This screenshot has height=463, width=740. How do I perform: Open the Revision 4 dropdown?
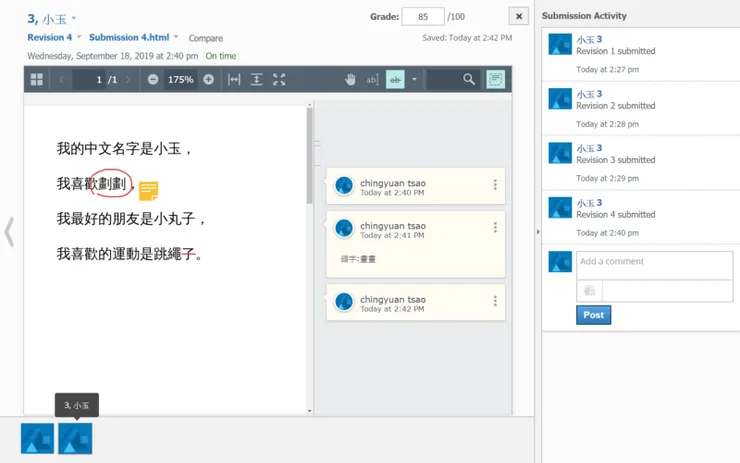tap(79, 37)
